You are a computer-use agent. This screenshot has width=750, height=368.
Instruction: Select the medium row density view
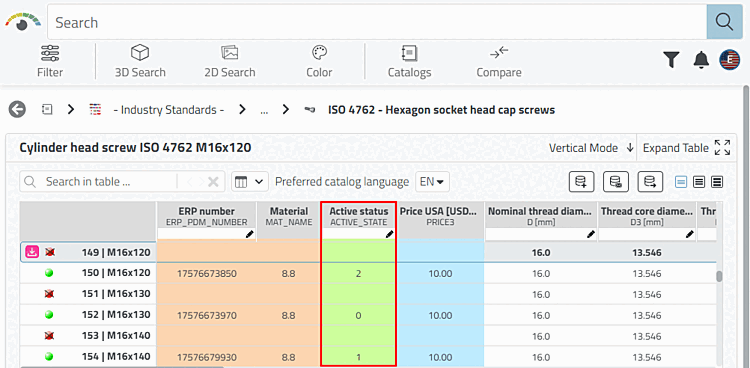tap(699, 182)
